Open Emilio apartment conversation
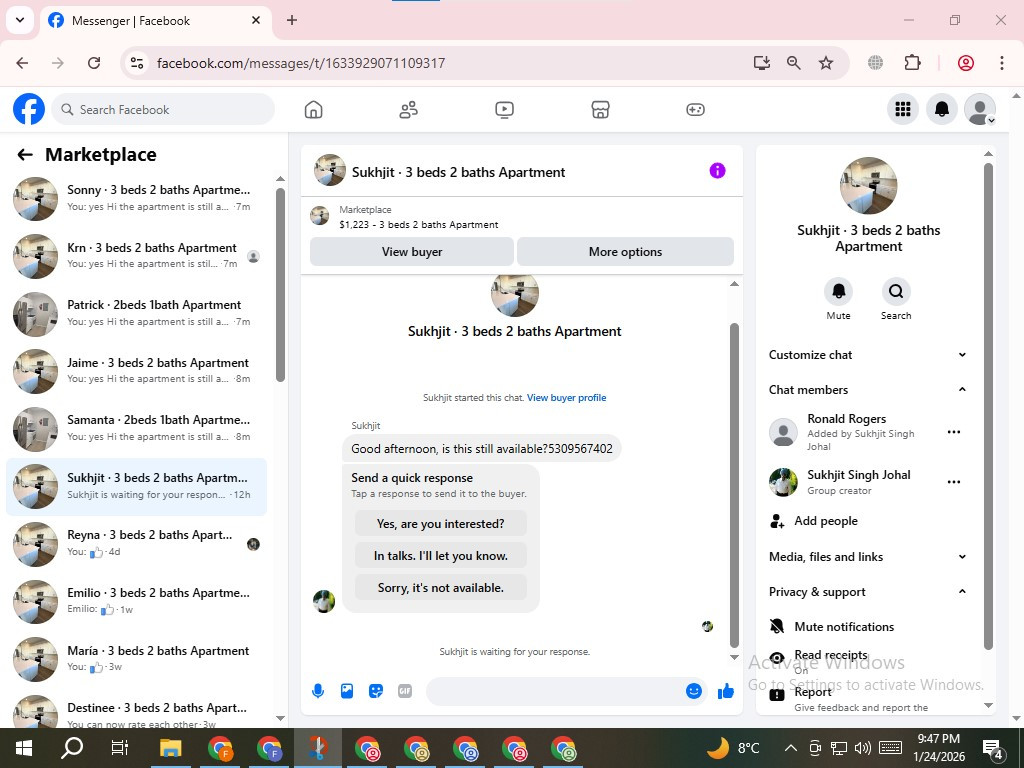The image size is (1024, 768). (x=136, y=601)
